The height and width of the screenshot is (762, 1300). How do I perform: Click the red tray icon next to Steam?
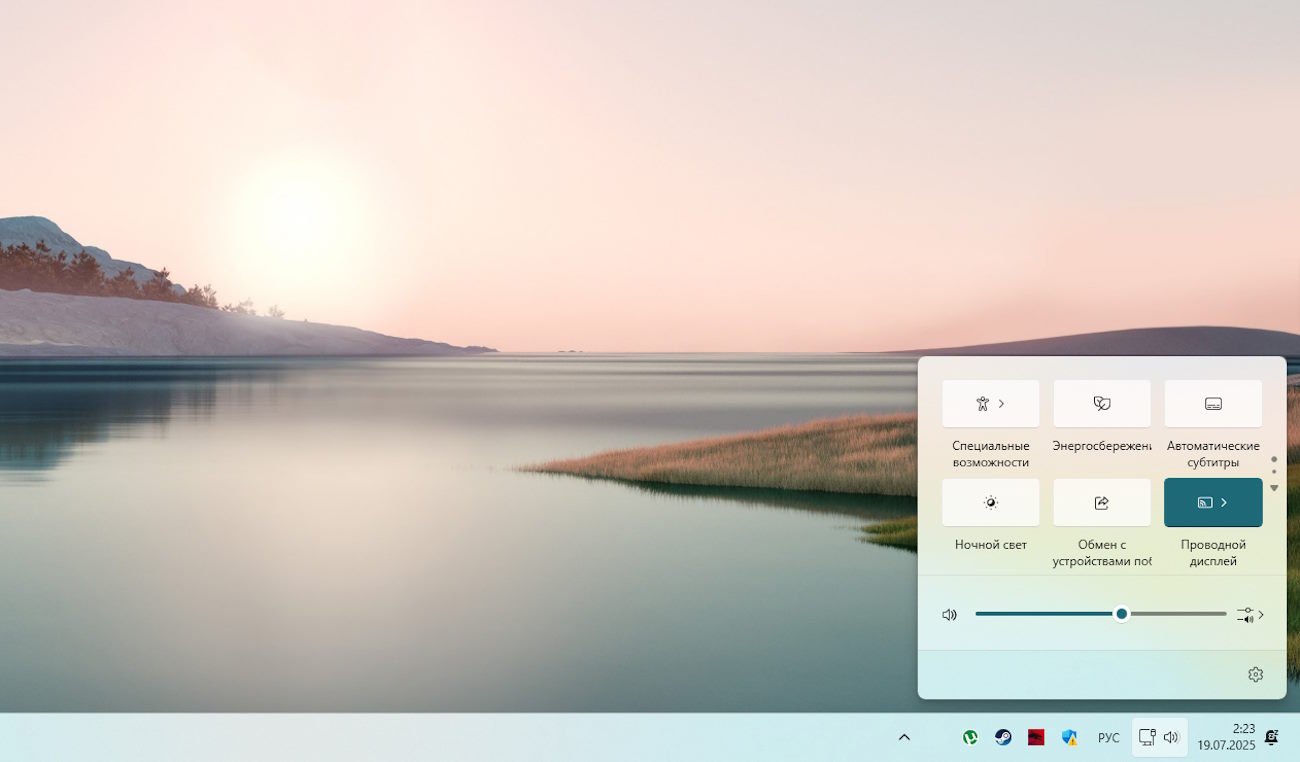pos(1036,738)
